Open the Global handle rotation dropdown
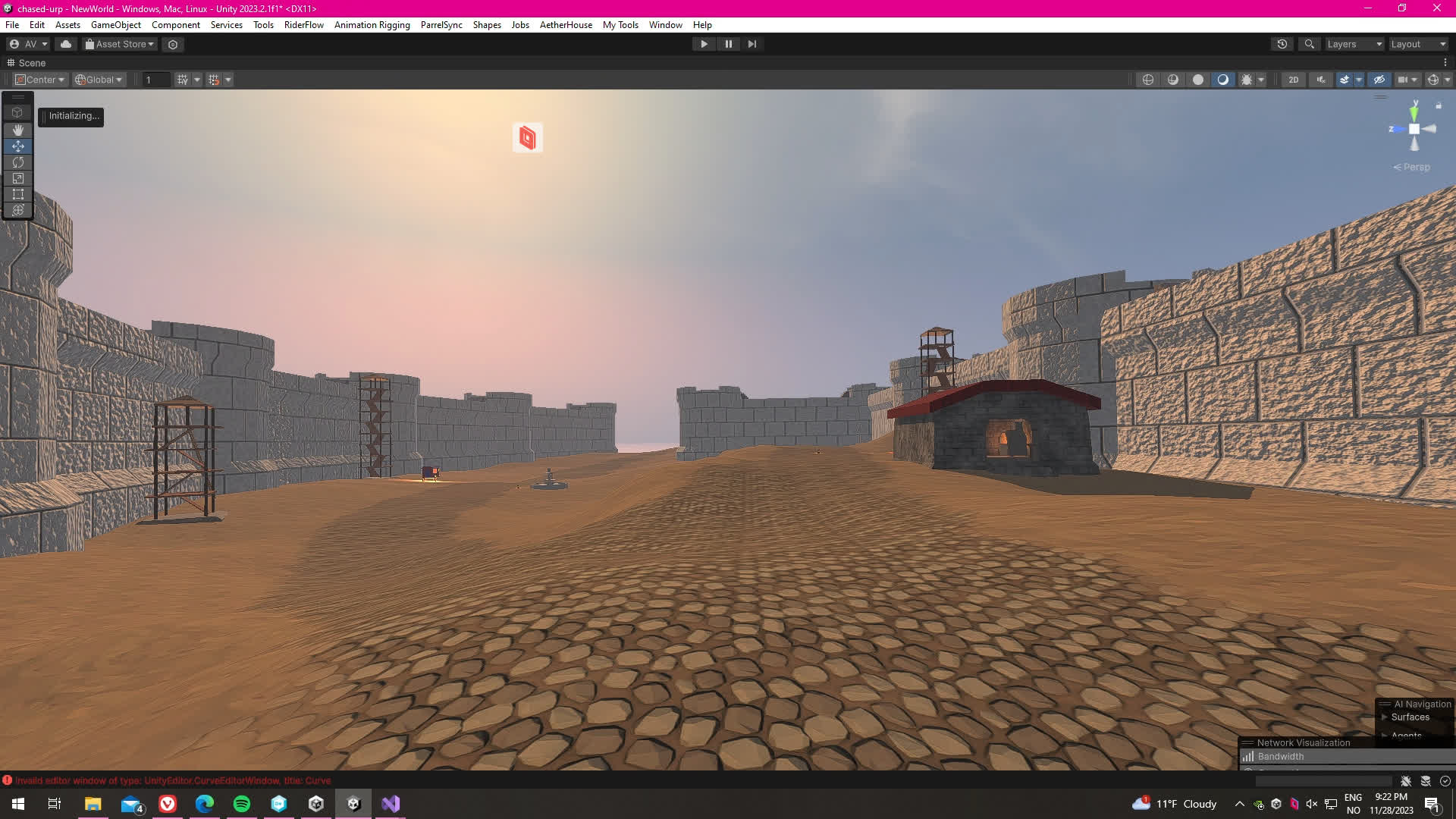 click(x=99, y=80)
